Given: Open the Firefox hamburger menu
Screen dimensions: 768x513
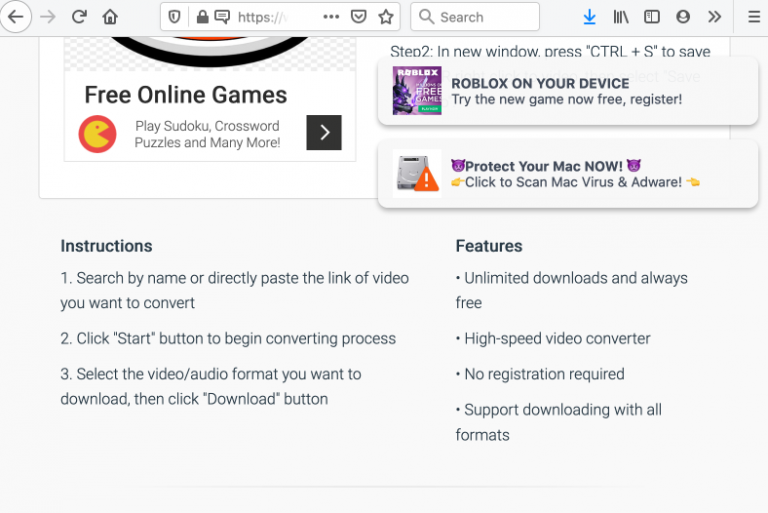Looking at the screenshot, I should [753, 17].
